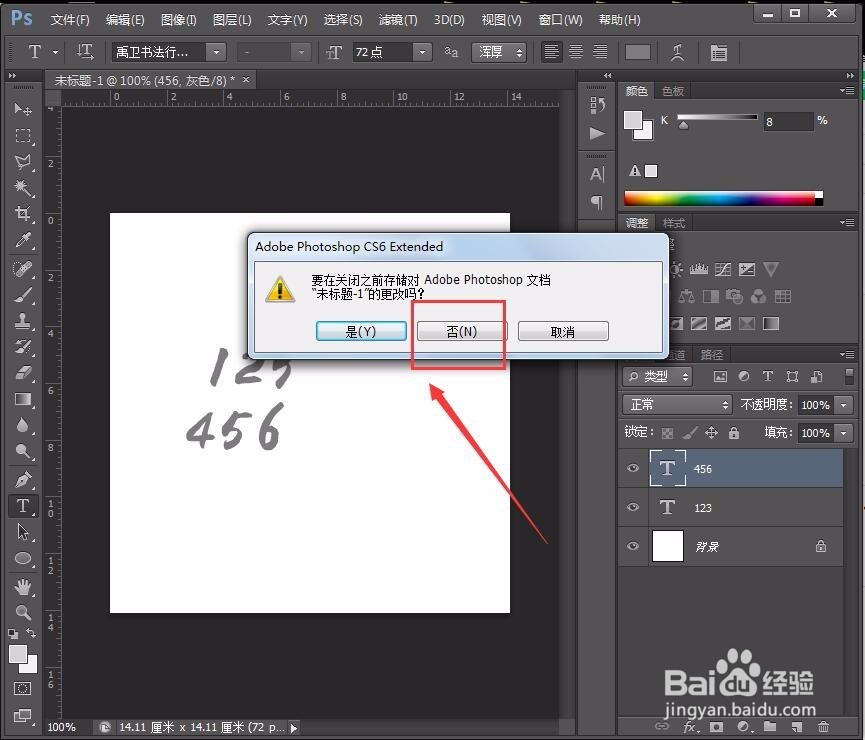This screenshot has height=740, width=865.
Task: Select the Crop tool
Action: coord(23,214)
